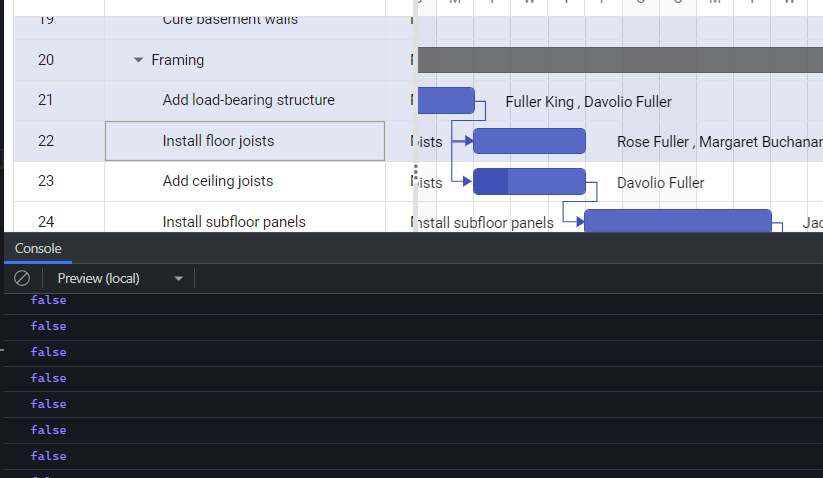Clear the console using the clear icon
The width and height of the screenshot is (823, 478).
pyautogui.click(x=22, y=278)
